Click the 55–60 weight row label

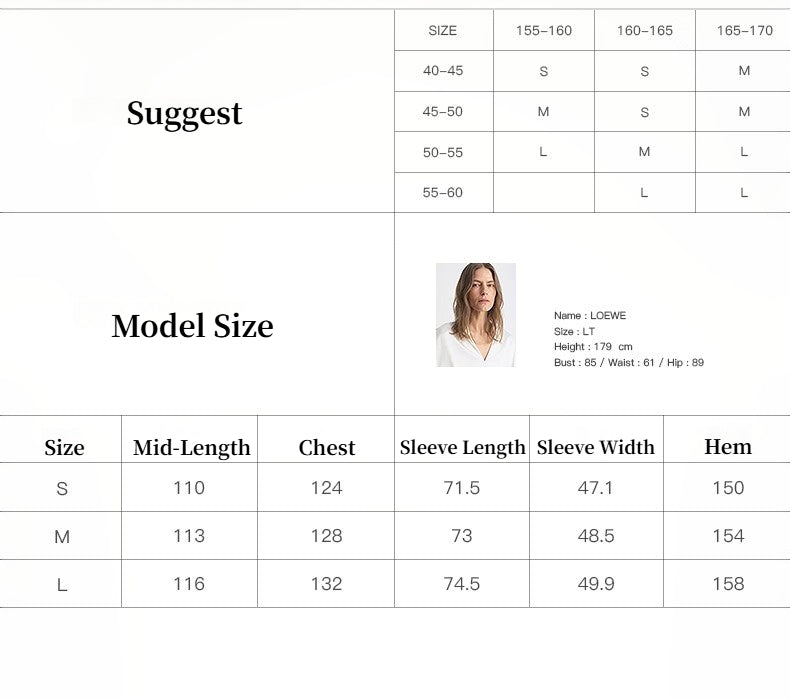coord(443,192)
